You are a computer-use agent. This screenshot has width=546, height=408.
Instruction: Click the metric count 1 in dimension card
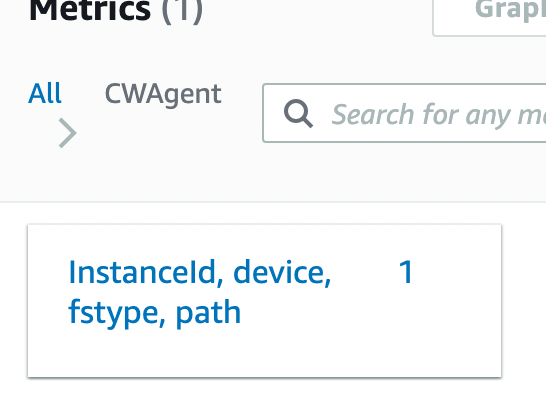click(406, 272)
